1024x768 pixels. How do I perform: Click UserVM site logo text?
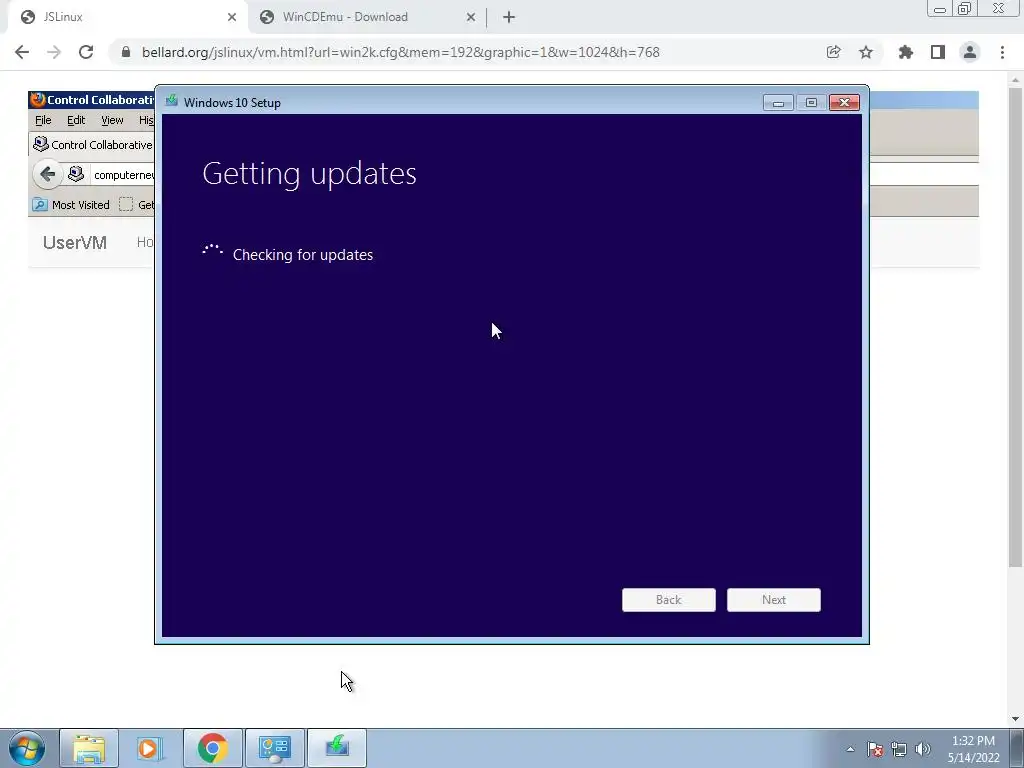click(74, 243)
